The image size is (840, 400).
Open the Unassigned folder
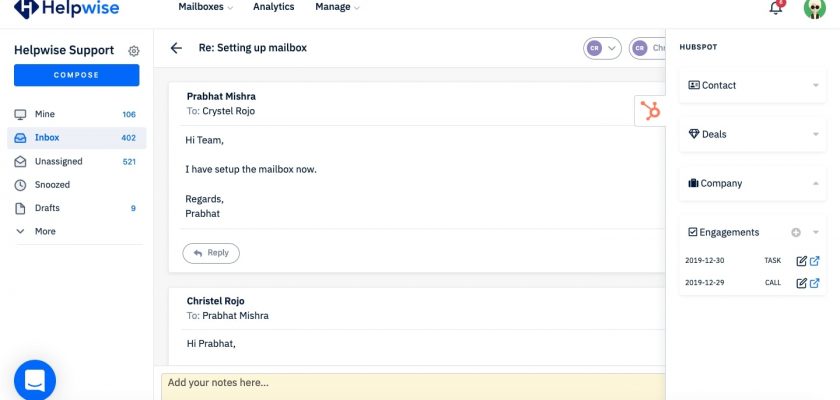pyautogui.click(x=77, y=161)
